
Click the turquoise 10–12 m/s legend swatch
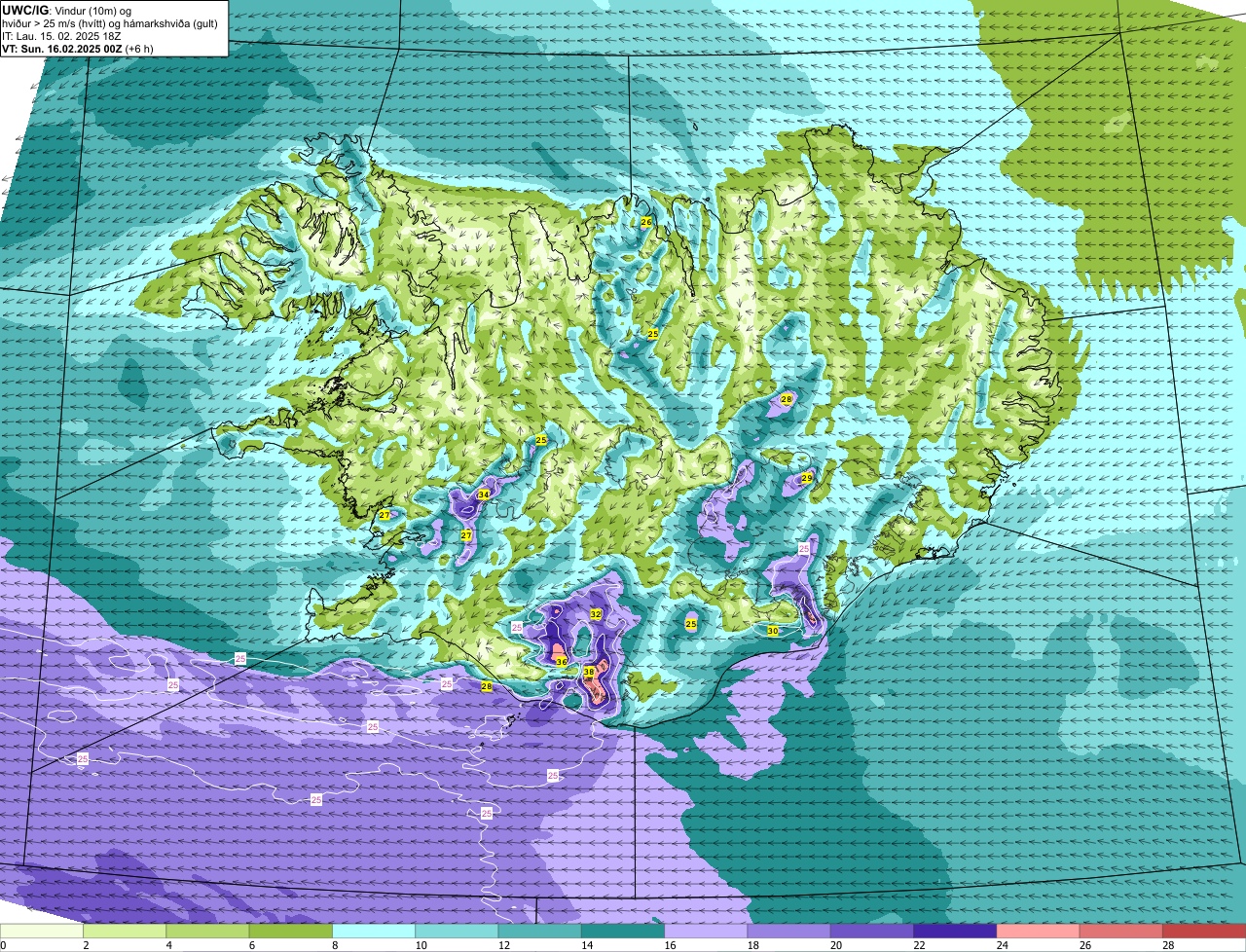coord(457,931)
